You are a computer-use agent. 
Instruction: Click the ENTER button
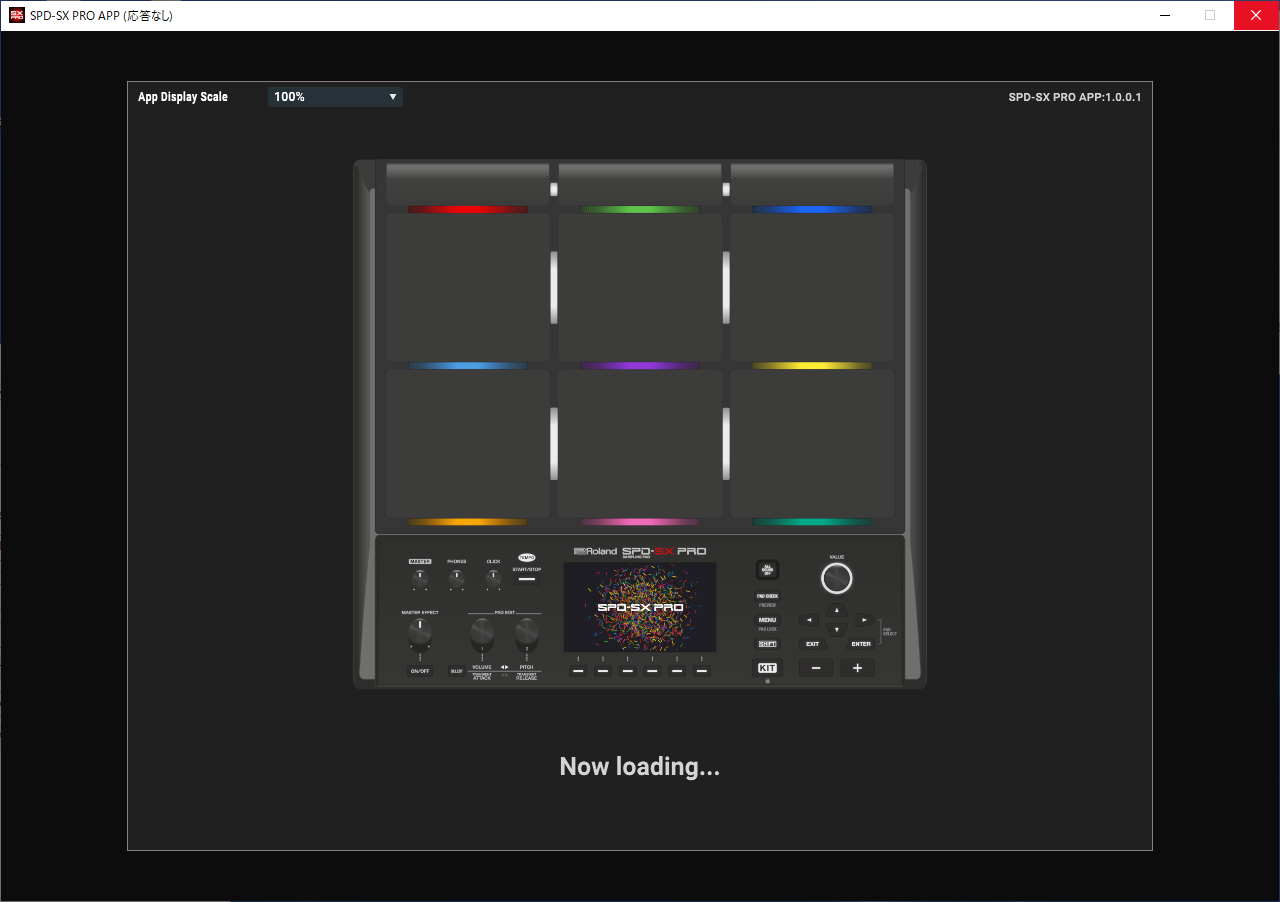pos(861,644)
